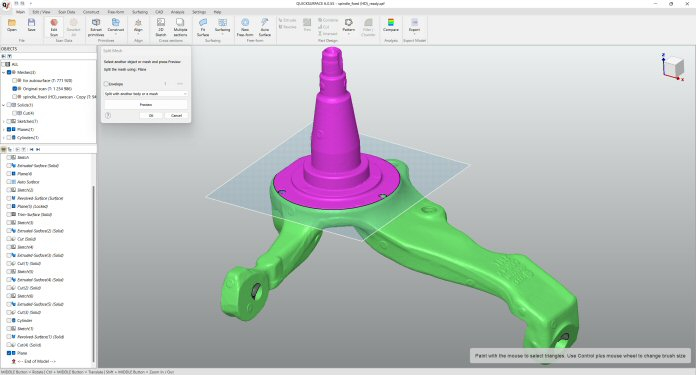The width and height of the screenshot is (696, 375).
Task: Open the Extract primitives tool
Action: 96,27
